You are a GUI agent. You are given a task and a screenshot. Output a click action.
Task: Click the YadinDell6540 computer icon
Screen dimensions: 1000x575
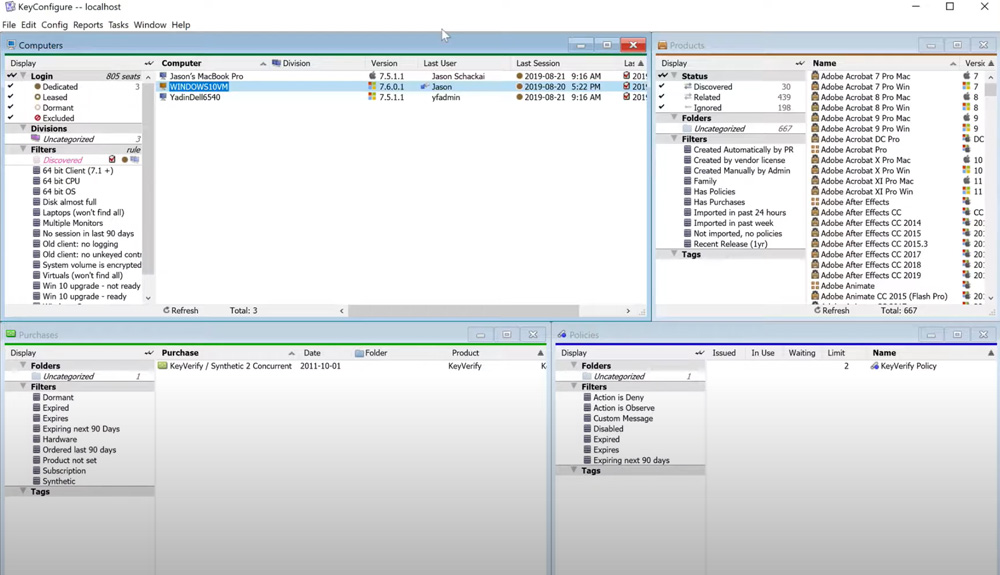pyautogui.click(x=163, y=97)
